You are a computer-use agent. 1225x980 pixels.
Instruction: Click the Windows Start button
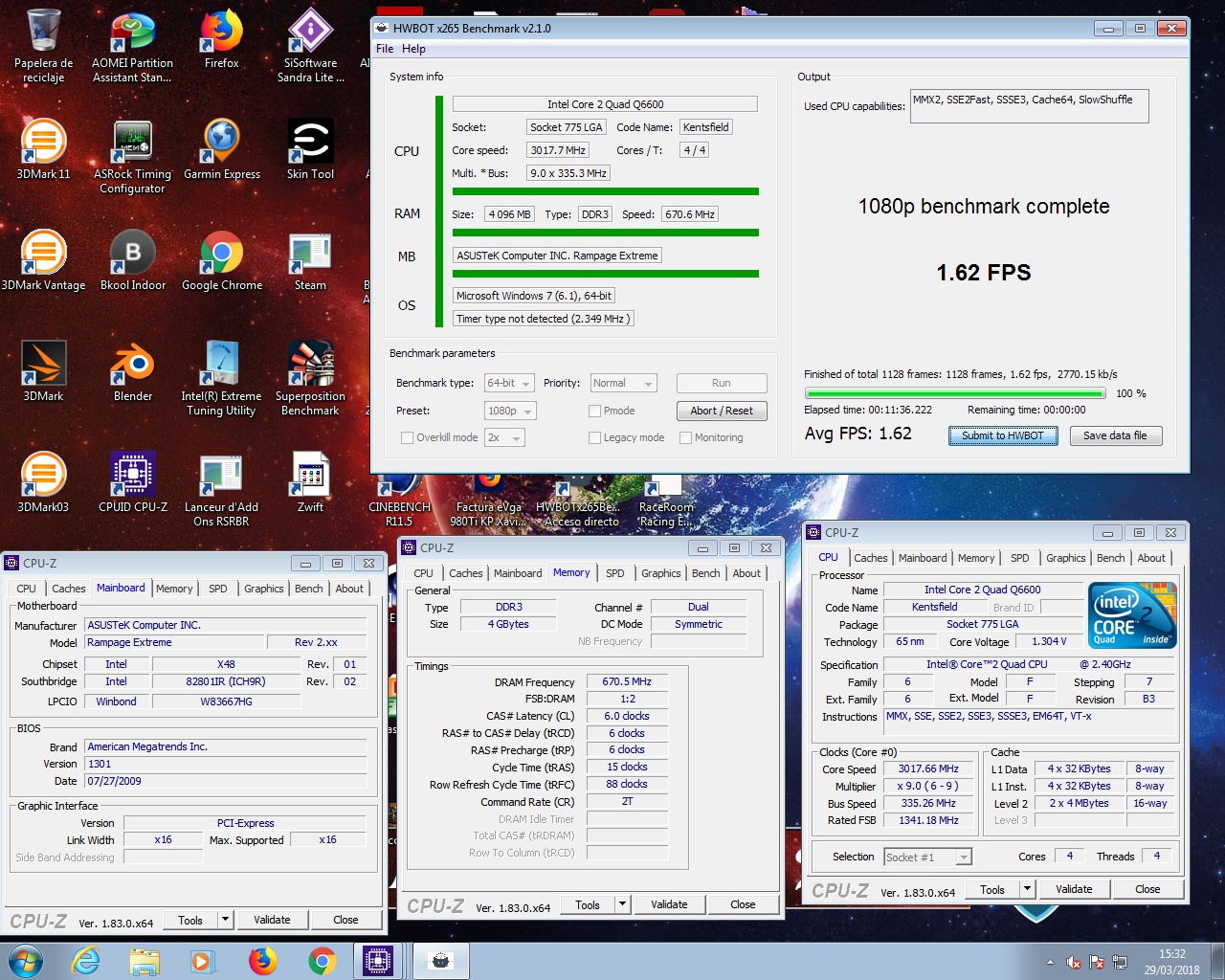click(25, 961)
